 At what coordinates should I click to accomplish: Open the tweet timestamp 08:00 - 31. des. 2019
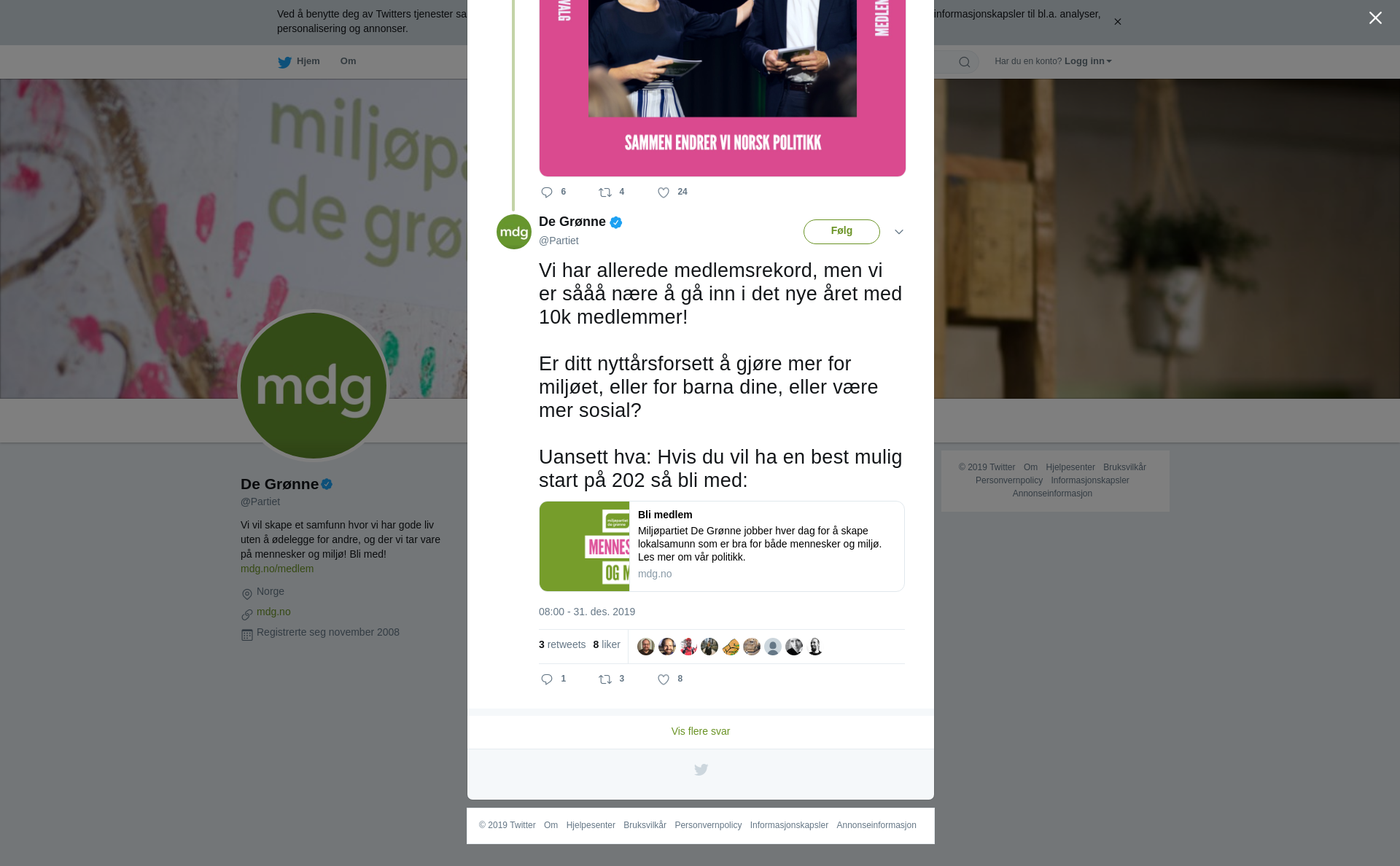click(x=587, y=612)
